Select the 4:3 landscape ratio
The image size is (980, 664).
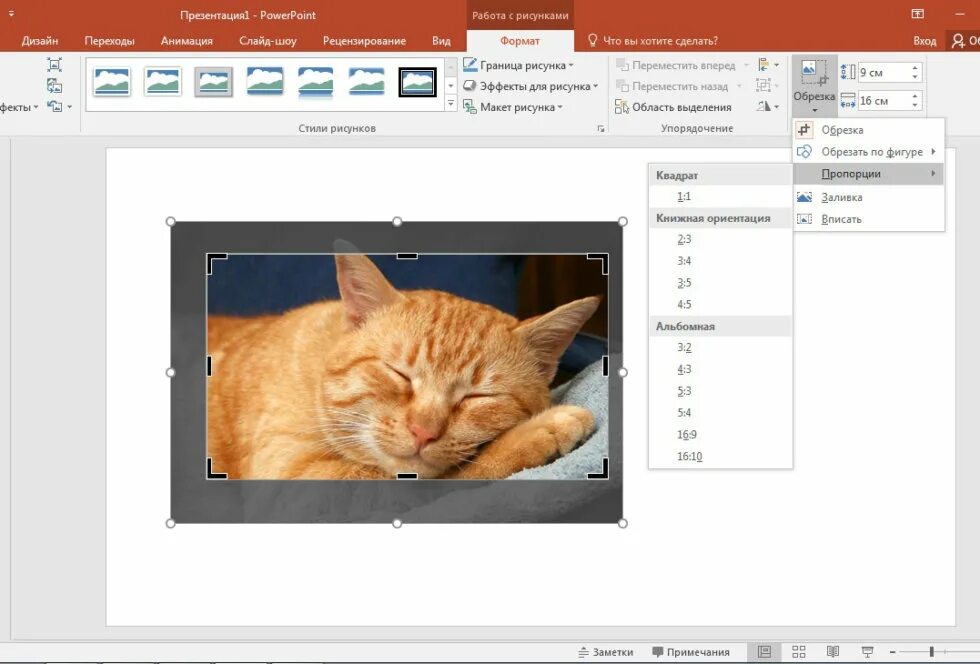pos(720,370)
